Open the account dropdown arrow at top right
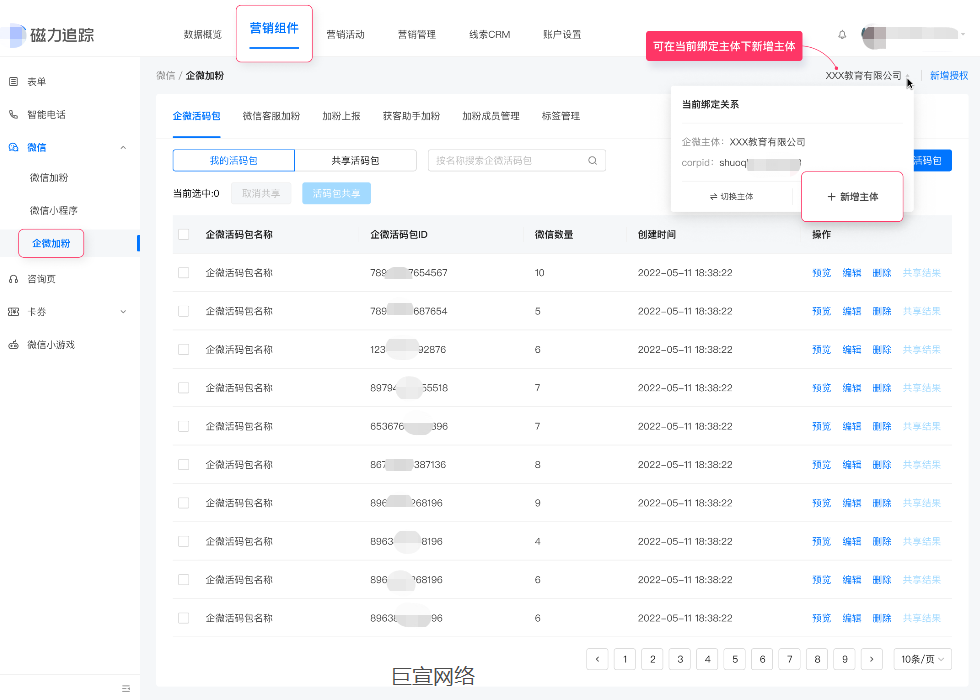Image resolution: width=980 pixels, height=700 pixels. pos(962,34)
